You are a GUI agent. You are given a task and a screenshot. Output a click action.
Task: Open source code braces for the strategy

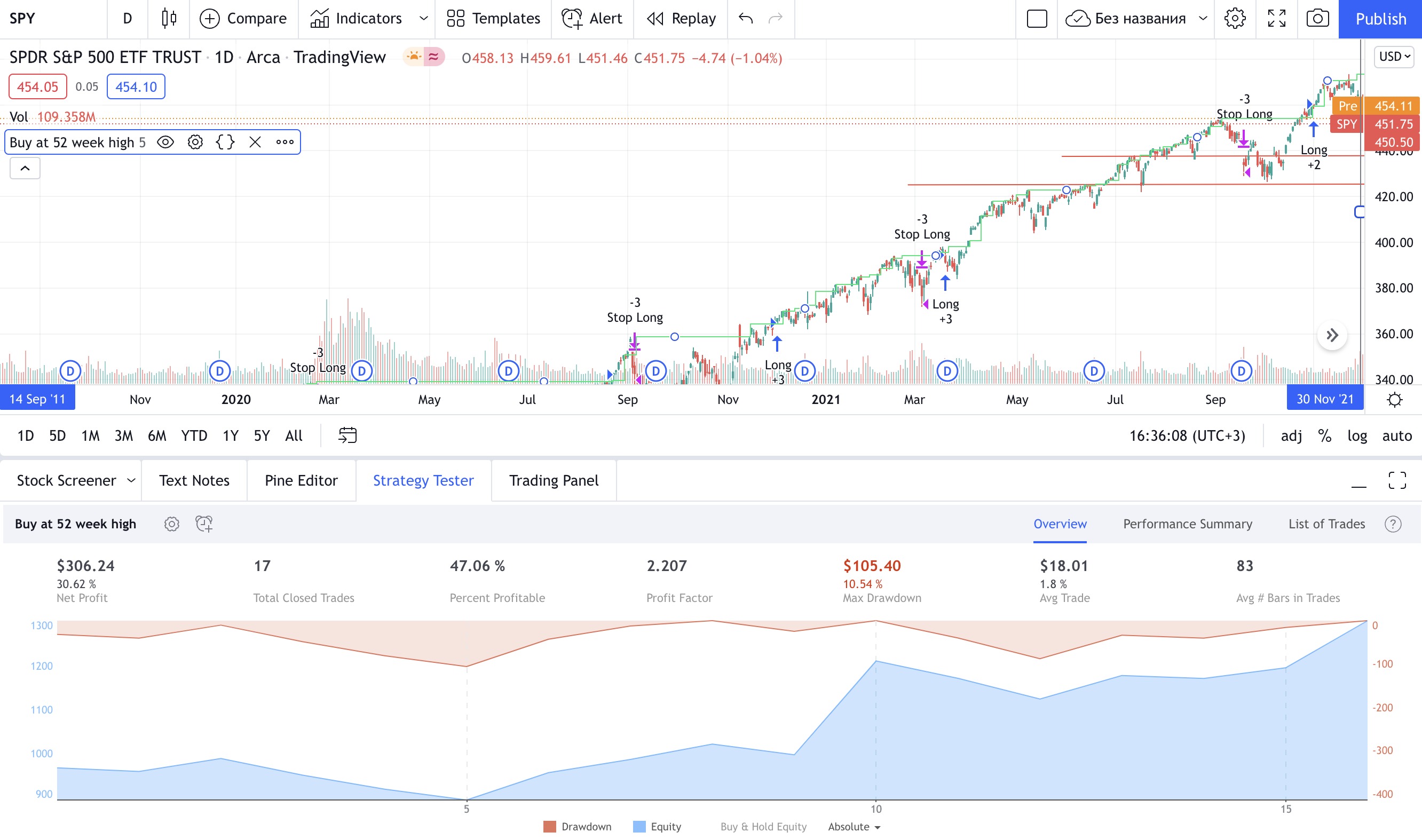coord(225,142)
